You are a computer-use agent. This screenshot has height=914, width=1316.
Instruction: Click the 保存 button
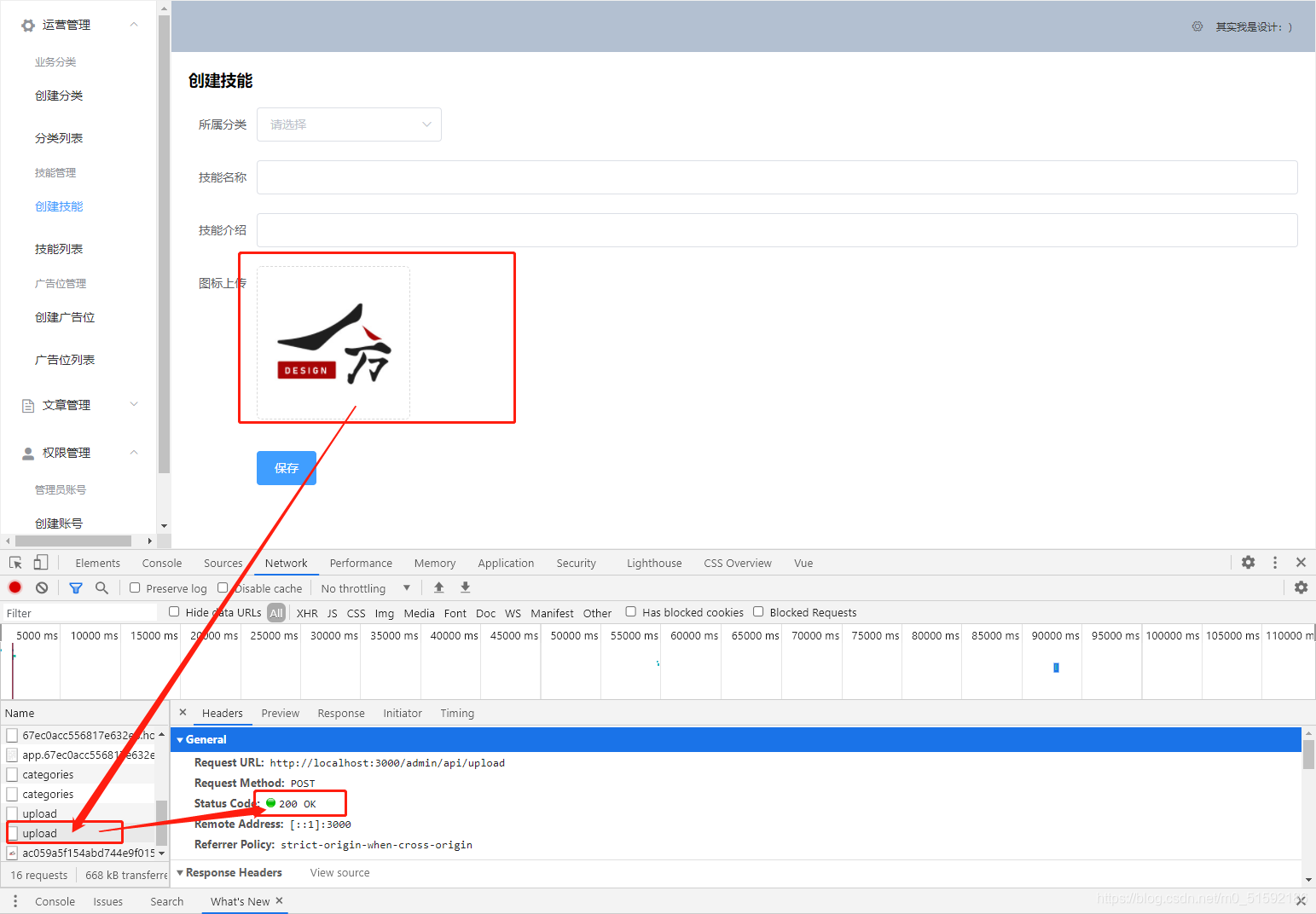287,468
